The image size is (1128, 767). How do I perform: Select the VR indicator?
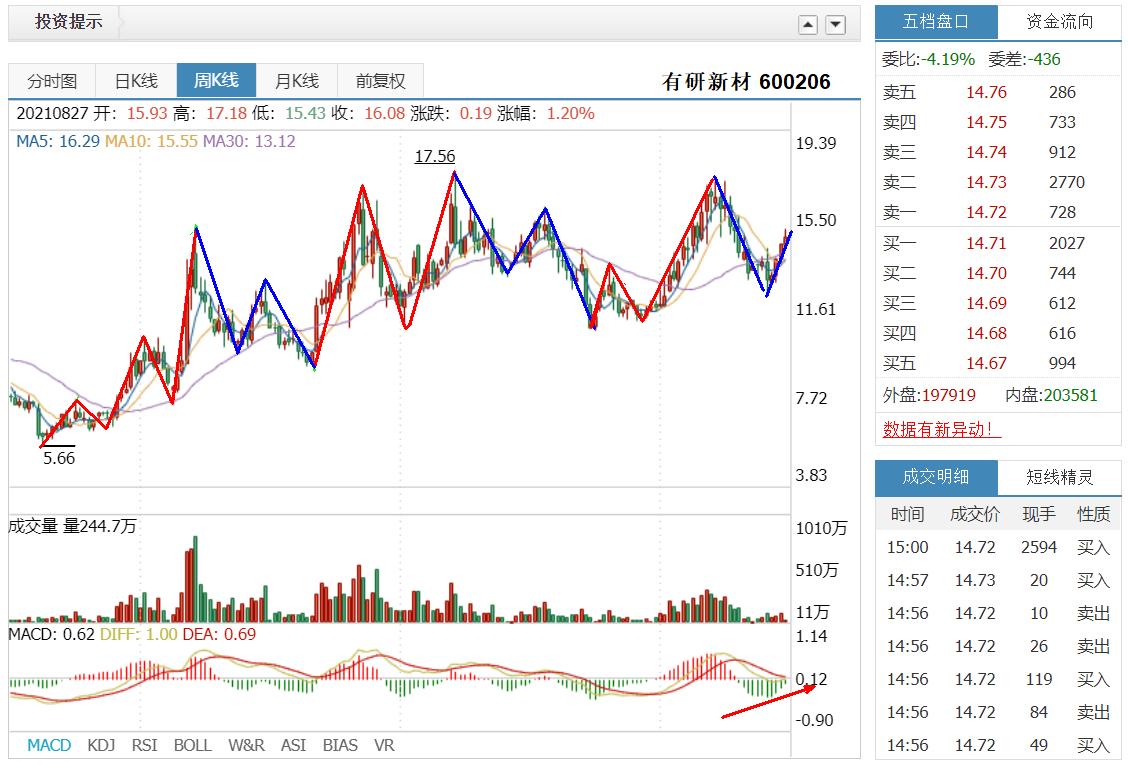[x=384, y=745]
